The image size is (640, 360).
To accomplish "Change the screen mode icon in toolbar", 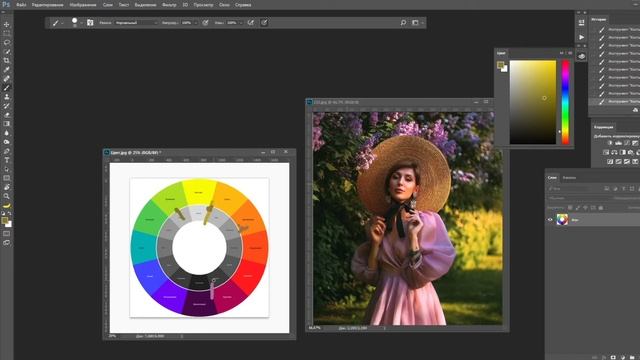I will tap(7, 242).
